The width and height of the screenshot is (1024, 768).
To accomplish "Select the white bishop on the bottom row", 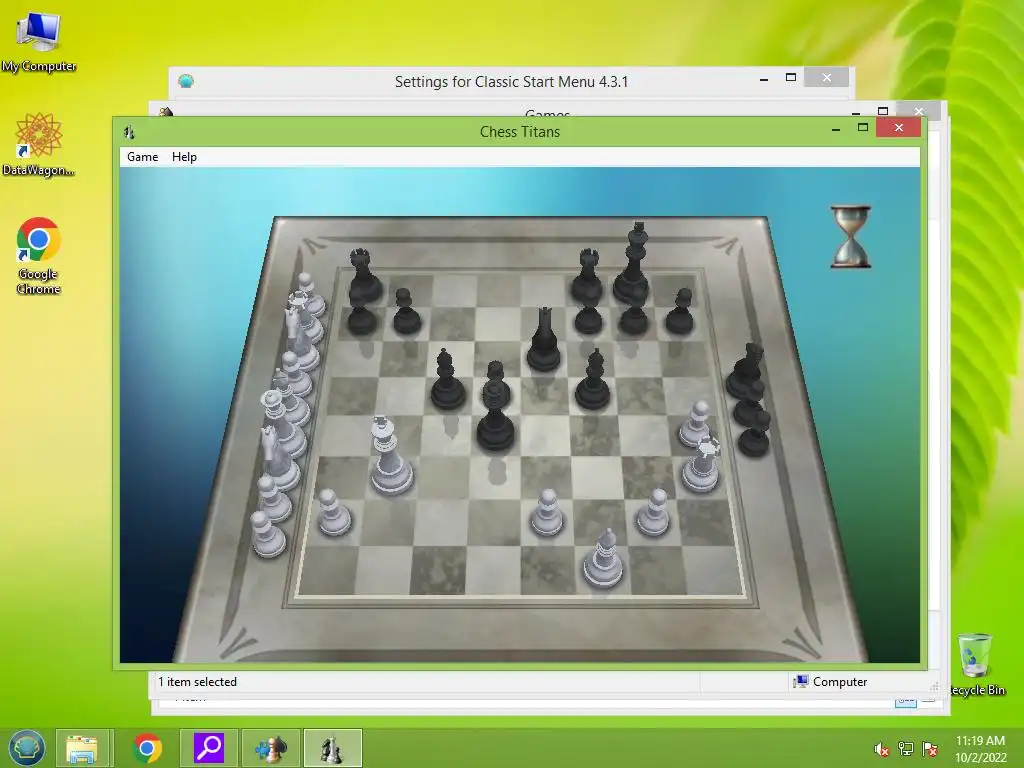I will point(602,559).
